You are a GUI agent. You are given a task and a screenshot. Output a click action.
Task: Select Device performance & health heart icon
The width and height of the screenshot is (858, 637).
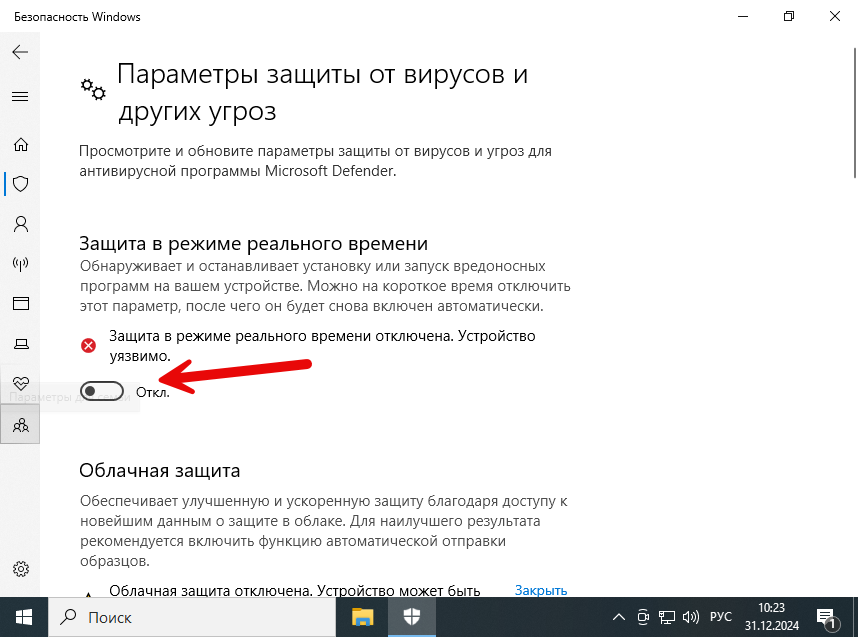(x=20, y=383)
